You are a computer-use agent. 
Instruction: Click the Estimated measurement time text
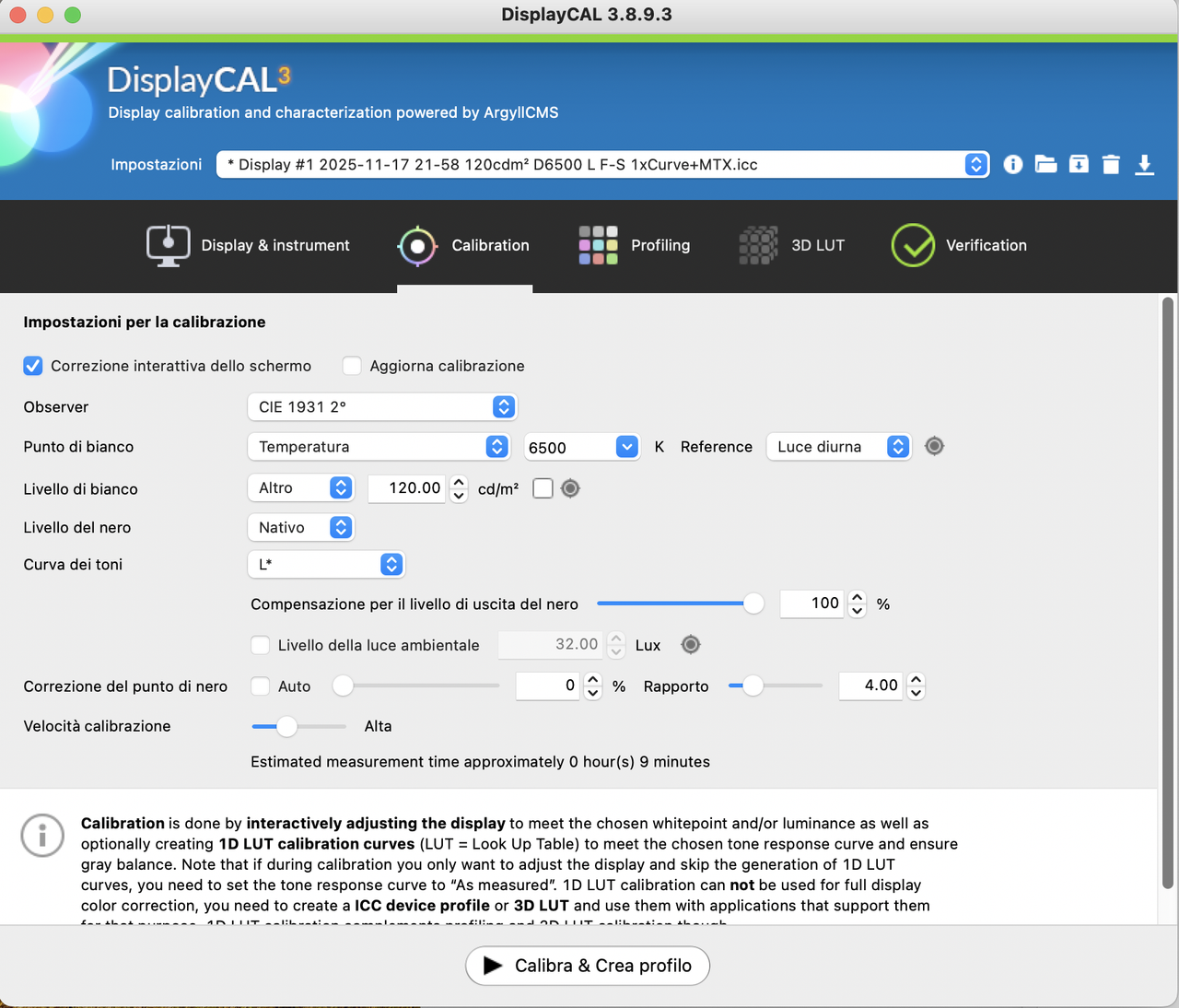[x=480, y=762]
